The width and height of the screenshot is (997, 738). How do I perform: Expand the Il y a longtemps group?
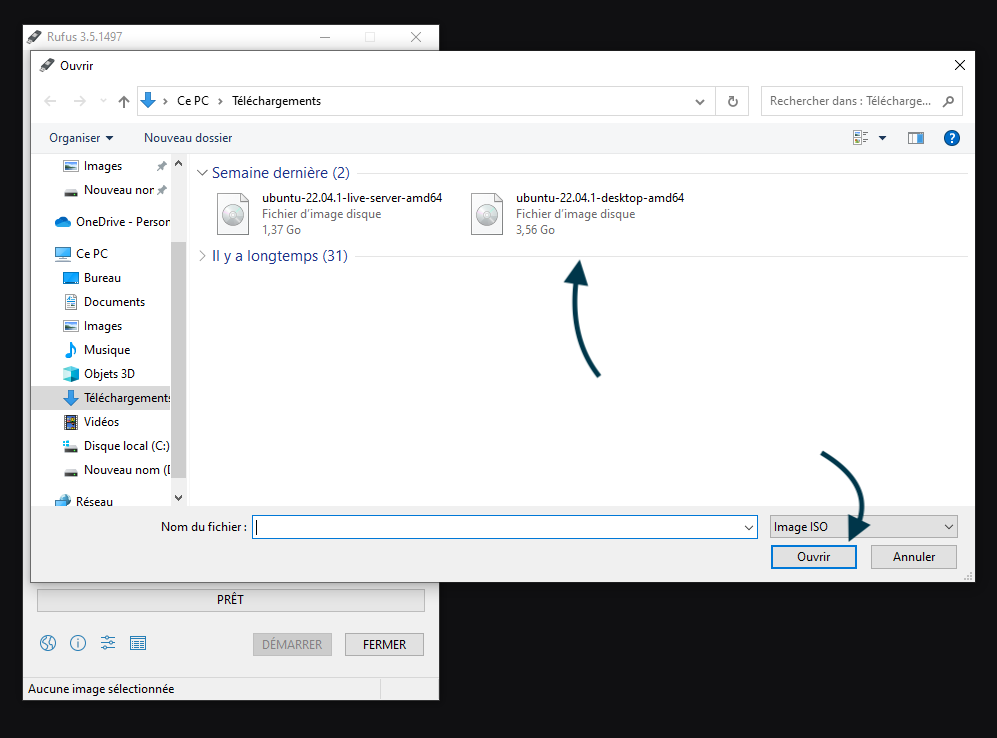203,256
